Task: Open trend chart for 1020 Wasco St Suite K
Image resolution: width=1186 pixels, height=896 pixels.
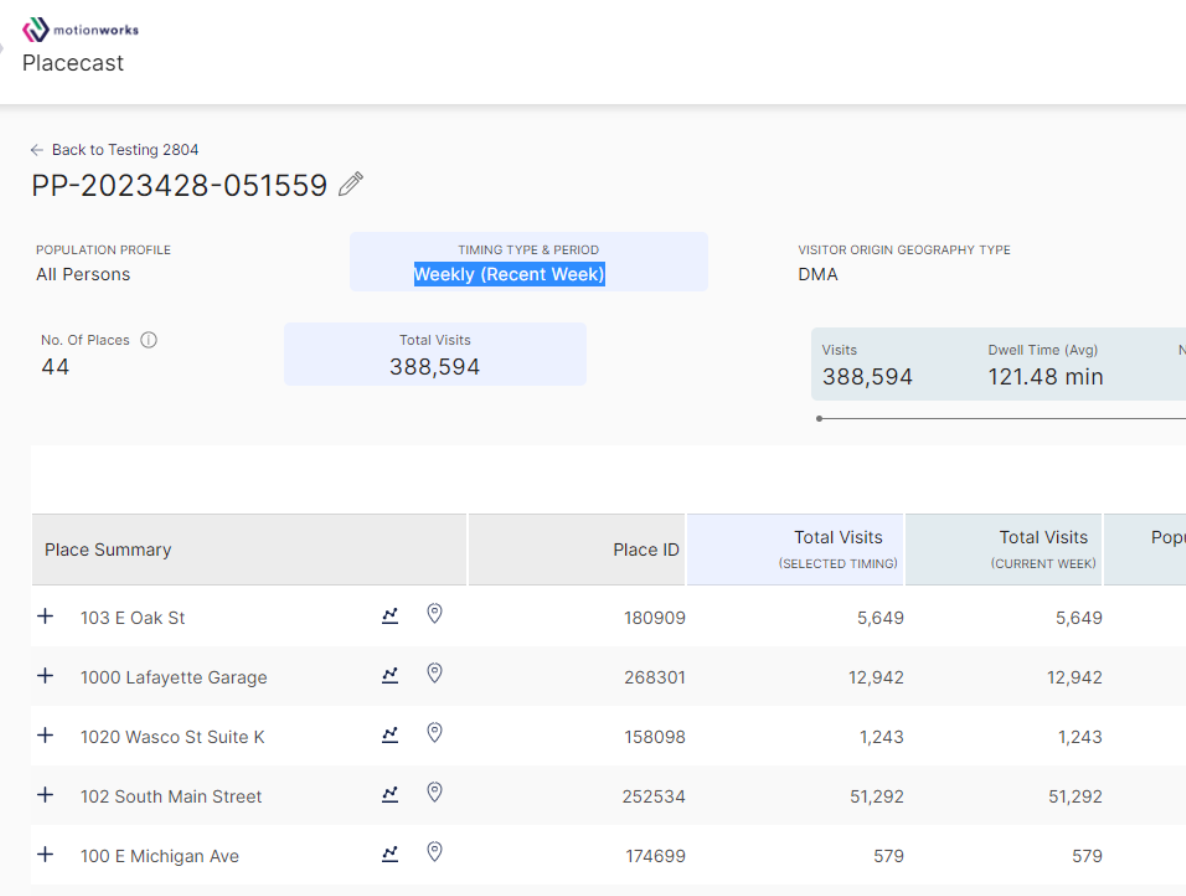Action: (390, 735)
